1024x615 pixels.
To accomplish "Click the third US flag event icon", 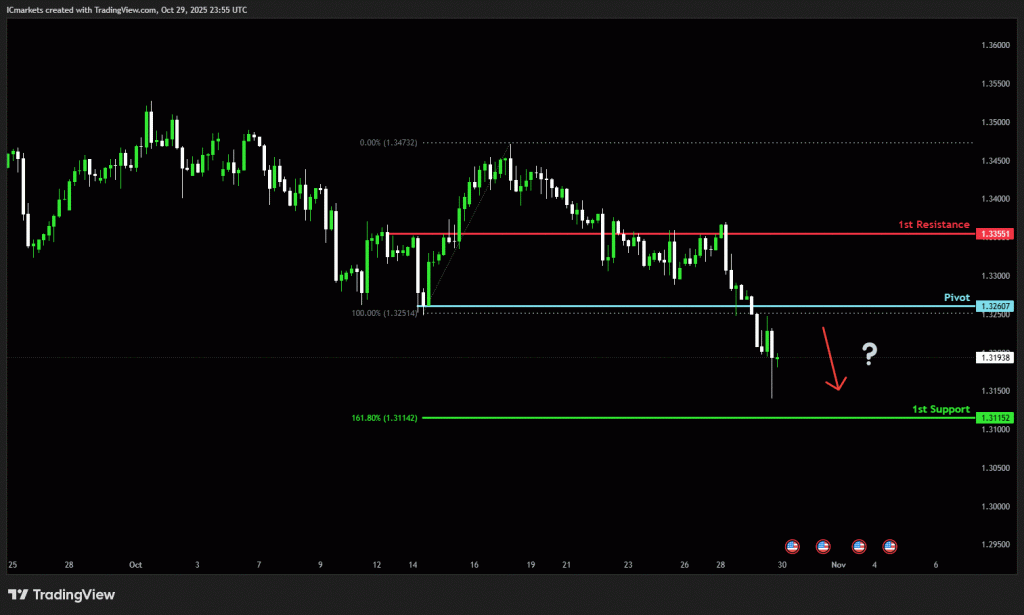I will (x=858, y=546).
